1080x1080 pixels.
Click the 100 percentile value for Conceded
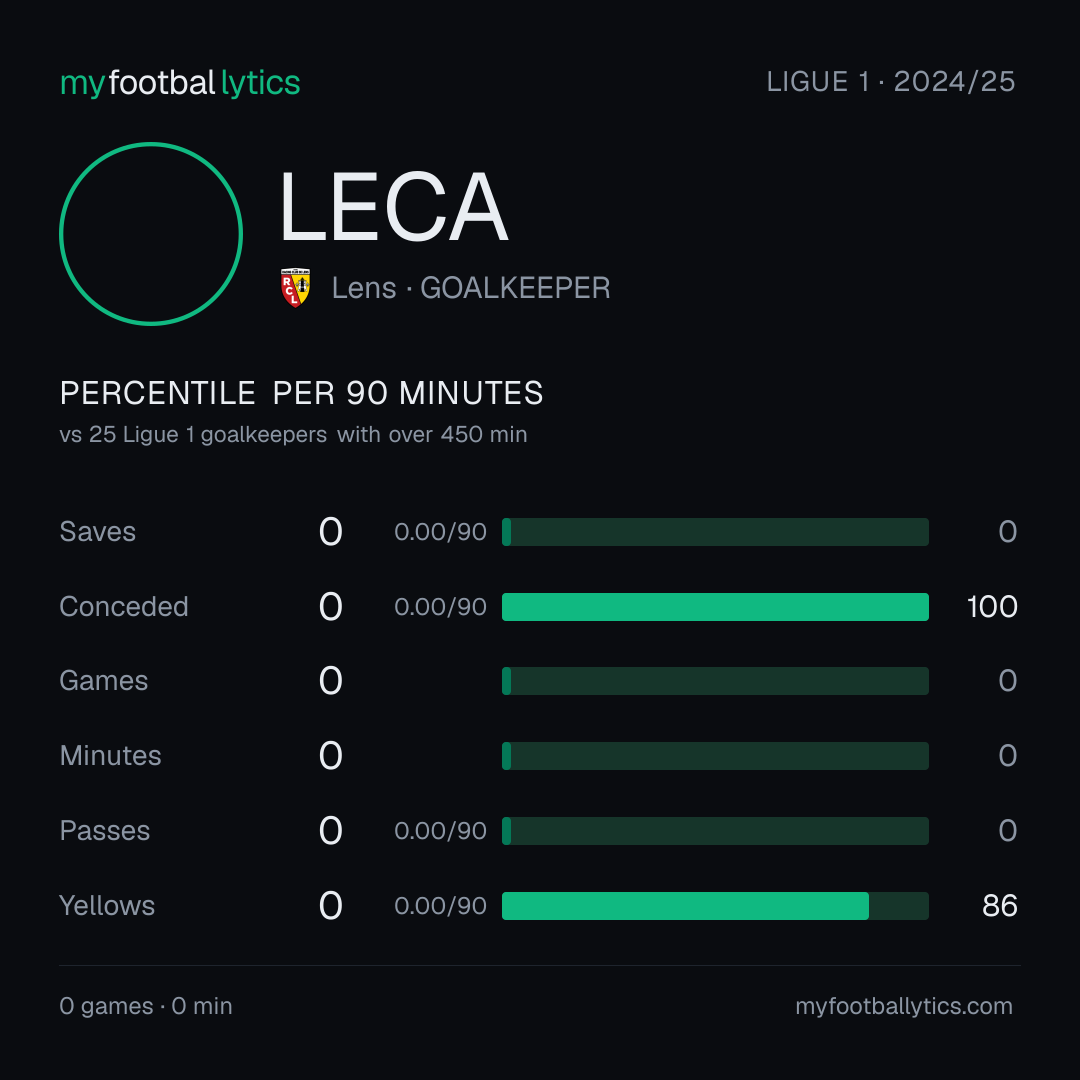(x=992, y=607)
